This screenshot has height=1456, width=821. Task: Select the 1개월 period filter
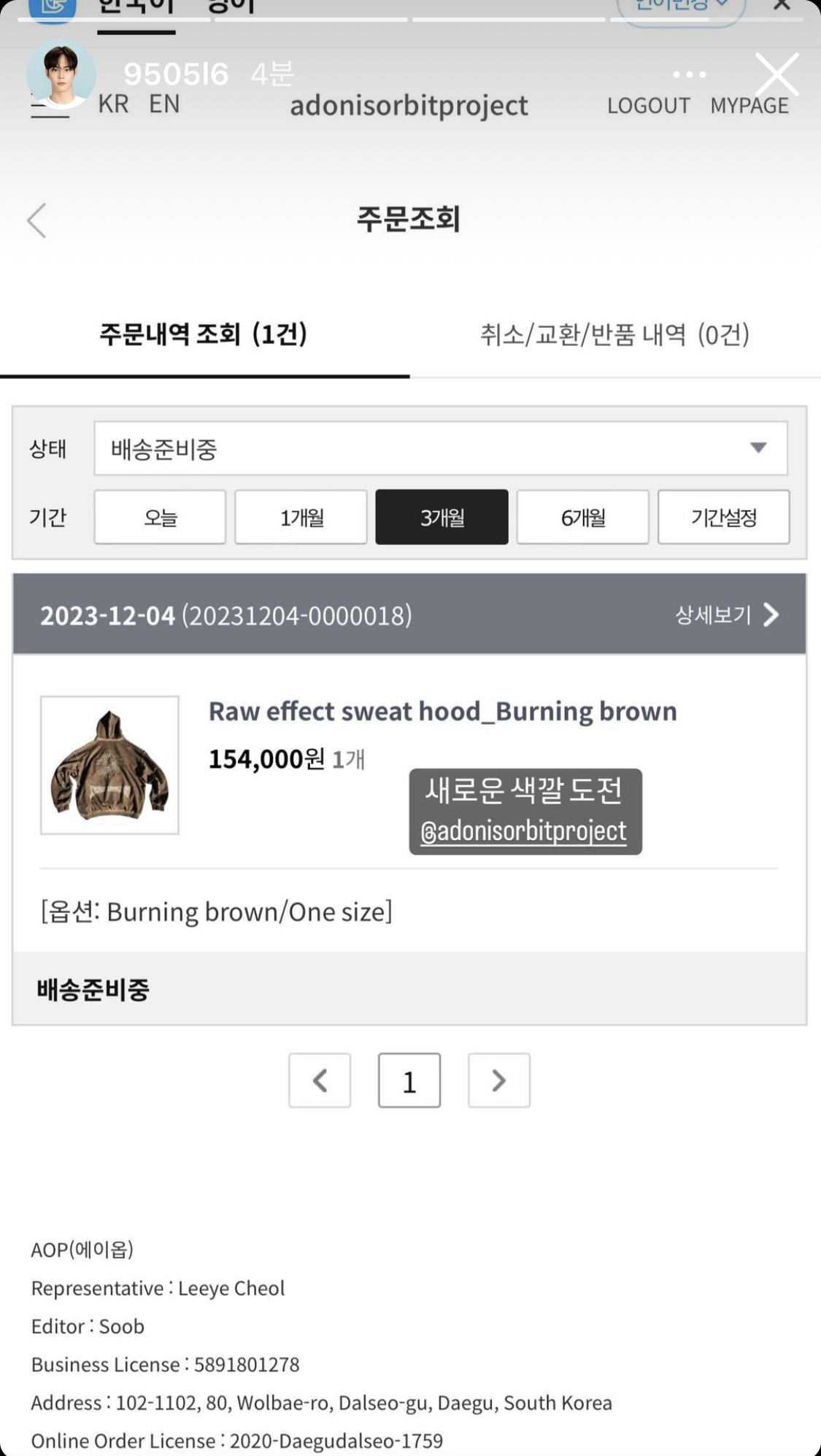[301, 517]
